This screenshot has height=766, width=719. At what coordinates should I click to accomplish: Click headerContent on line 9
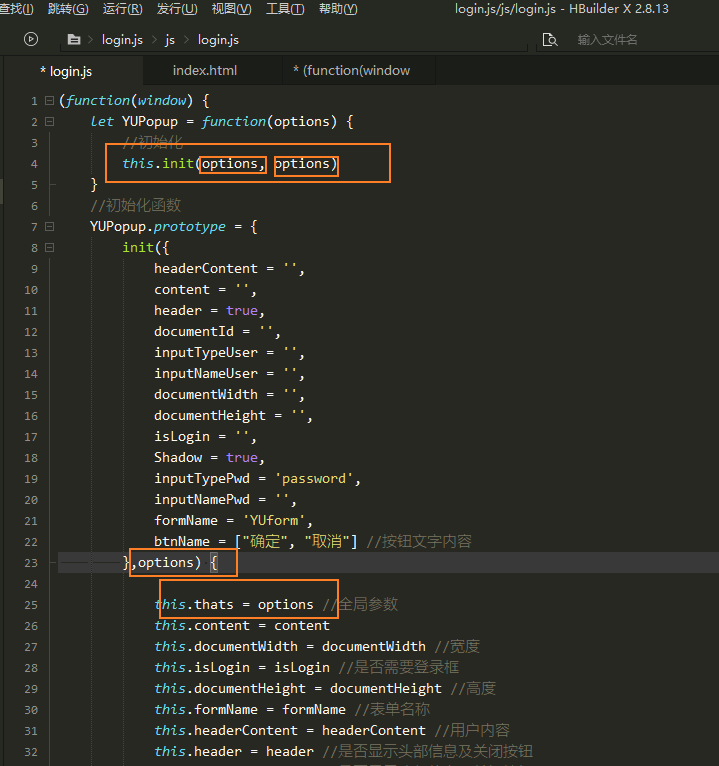coord(206,269)
